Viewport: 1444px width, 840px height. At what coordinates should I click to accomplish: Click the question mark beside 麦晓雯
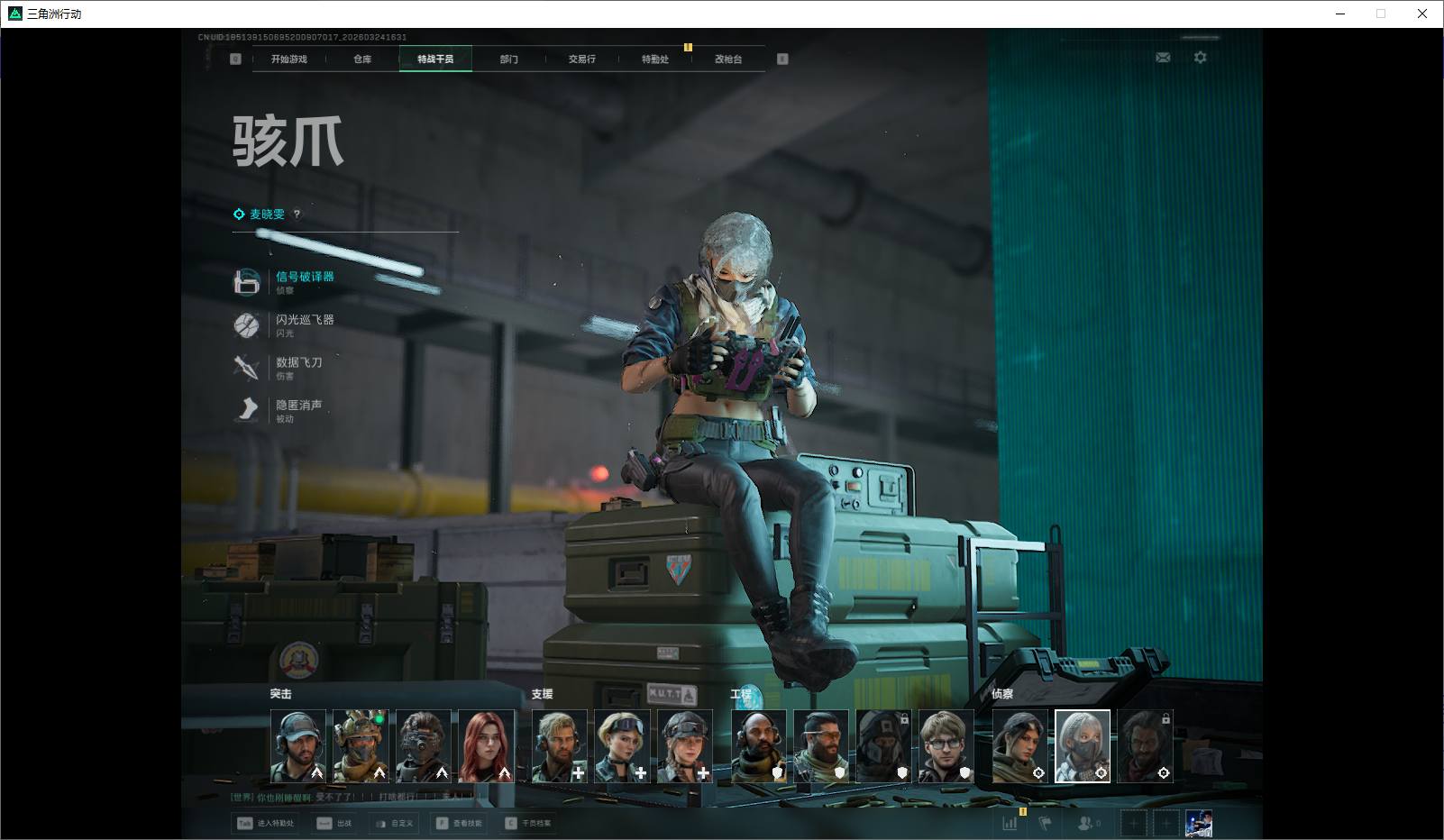tap(297, 215)
